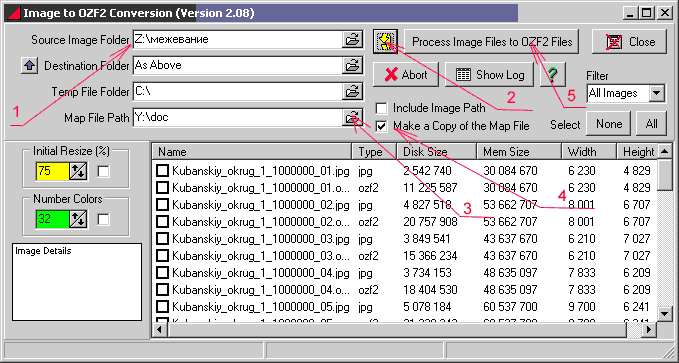Browse for the Temp File Folder
The height and width of the screenshot is (363, 679).
tap(352, 91)
